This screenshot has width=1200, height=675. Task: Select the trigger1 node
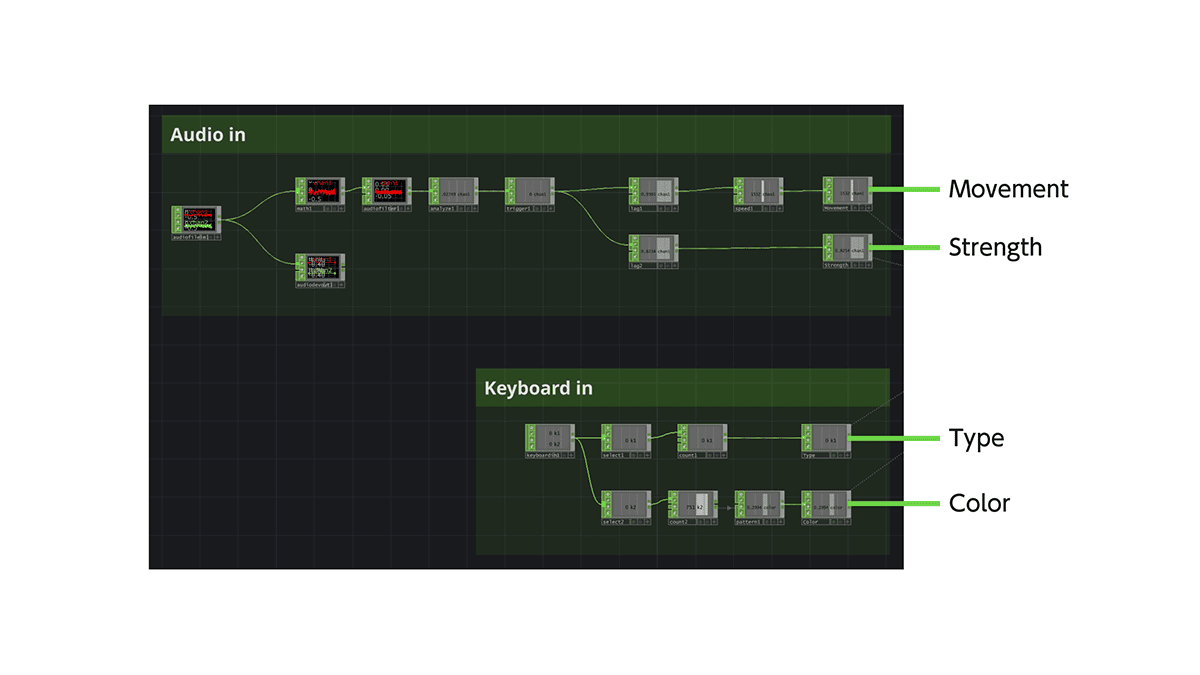(530, 192)
